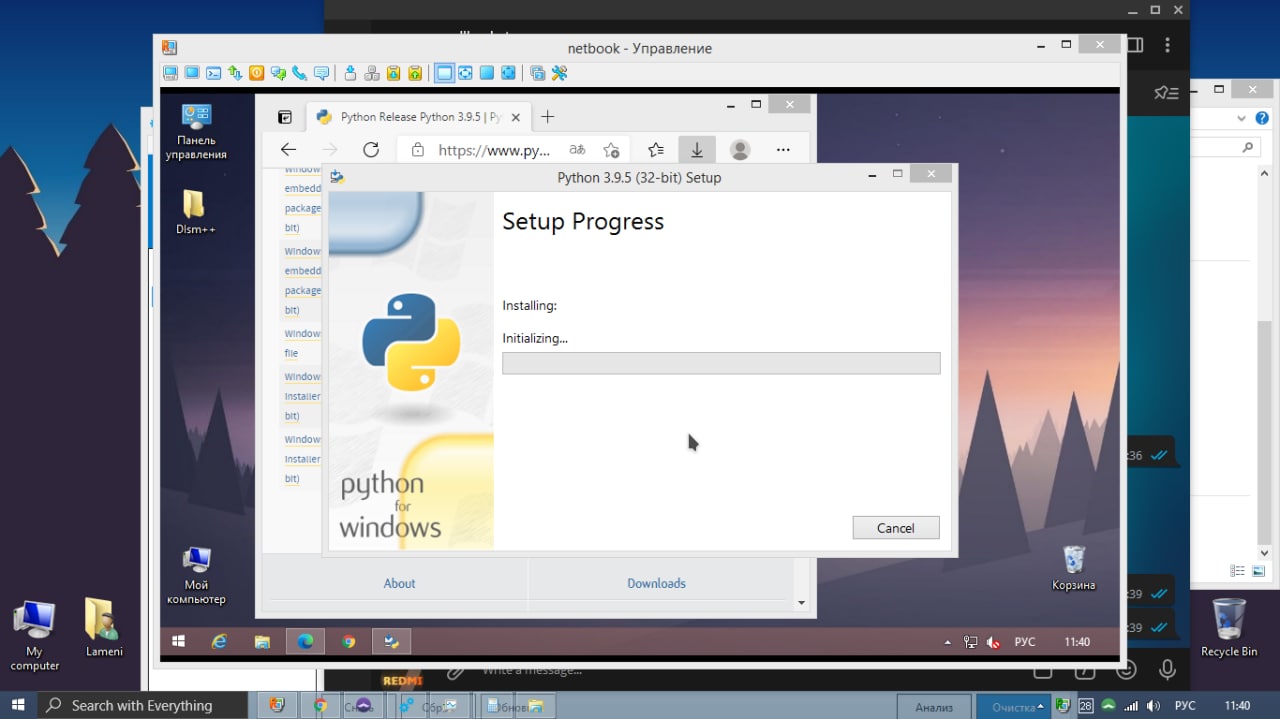Click the first monitor icon in the netbook toolbar
This screenshot has width=1280, height=719.
(x=170, y=73)
